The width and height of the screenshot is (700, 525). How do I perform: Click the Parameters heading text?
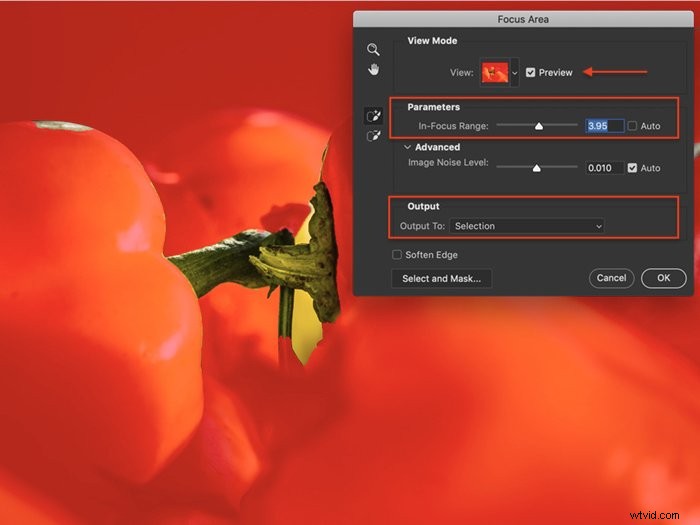(x=433, y=107)
